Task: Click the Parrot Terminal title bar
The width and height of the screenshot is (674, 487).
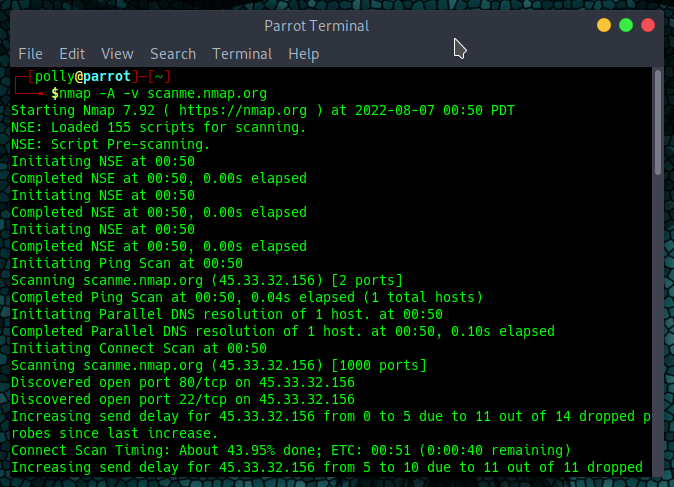Action: coord(316,26)
